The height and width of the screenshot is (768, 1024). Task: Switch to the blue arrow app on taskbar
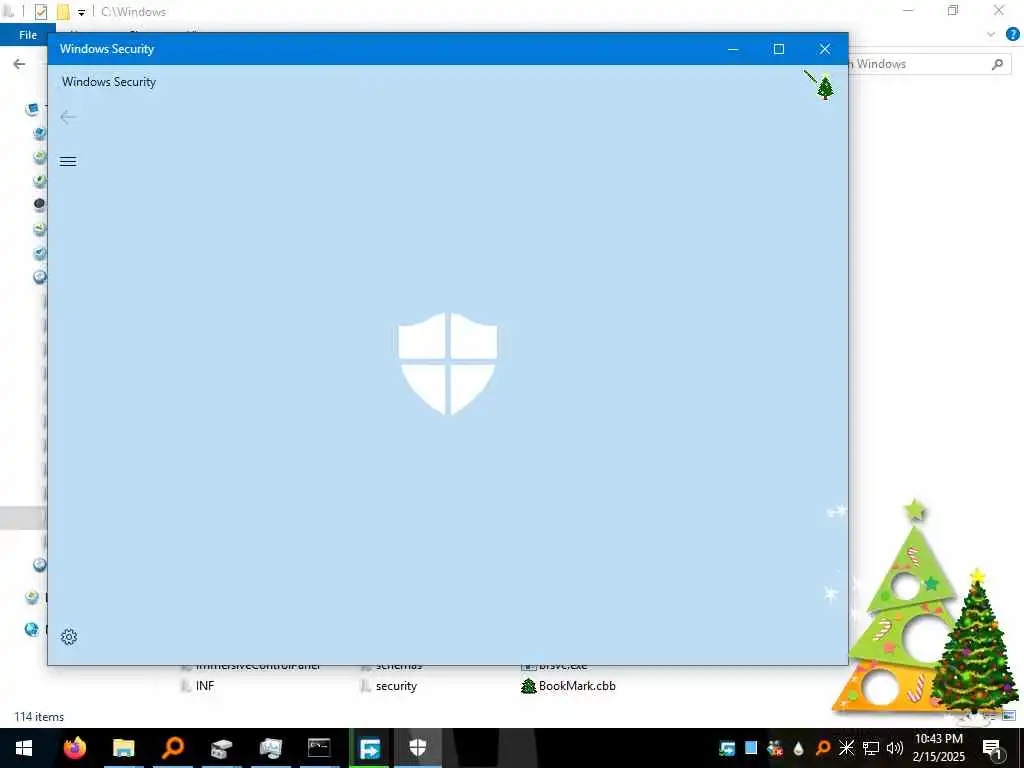pos(369,748)
